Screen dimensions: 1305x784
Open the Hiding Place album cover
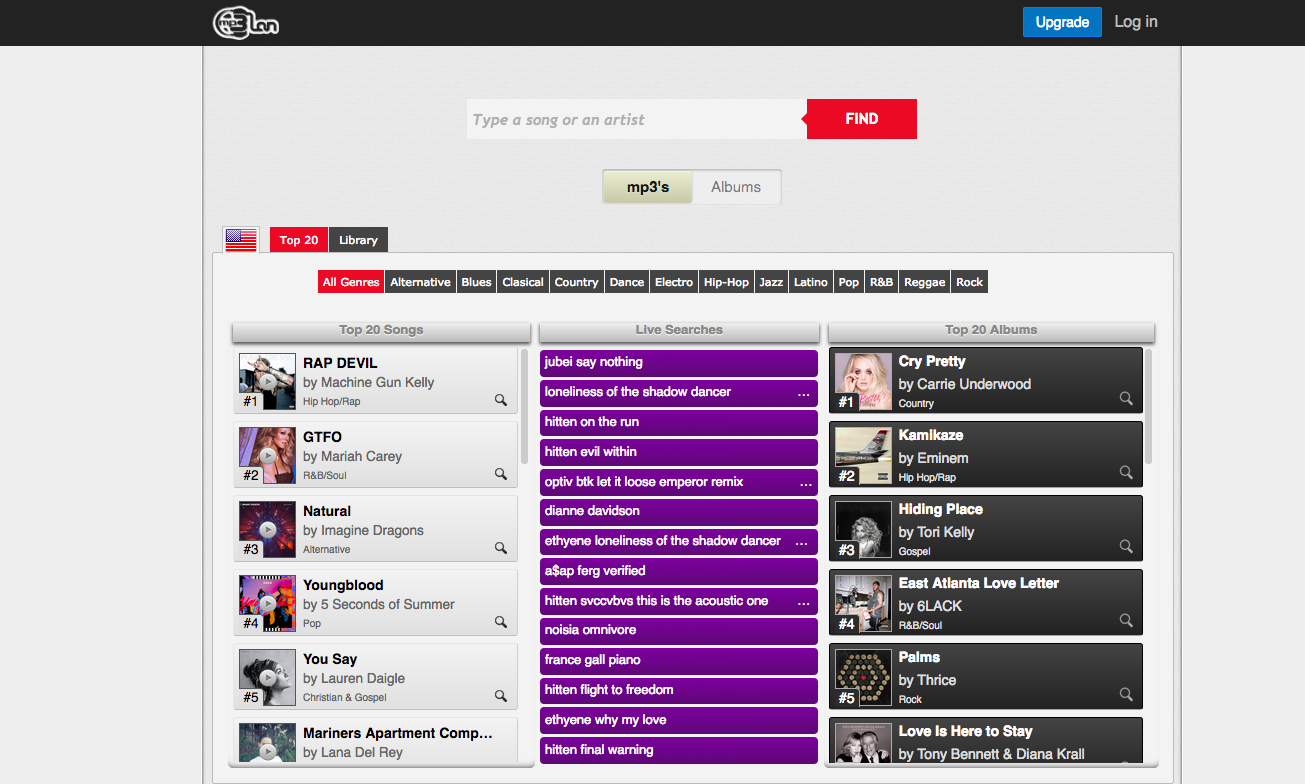coord(863,529)
